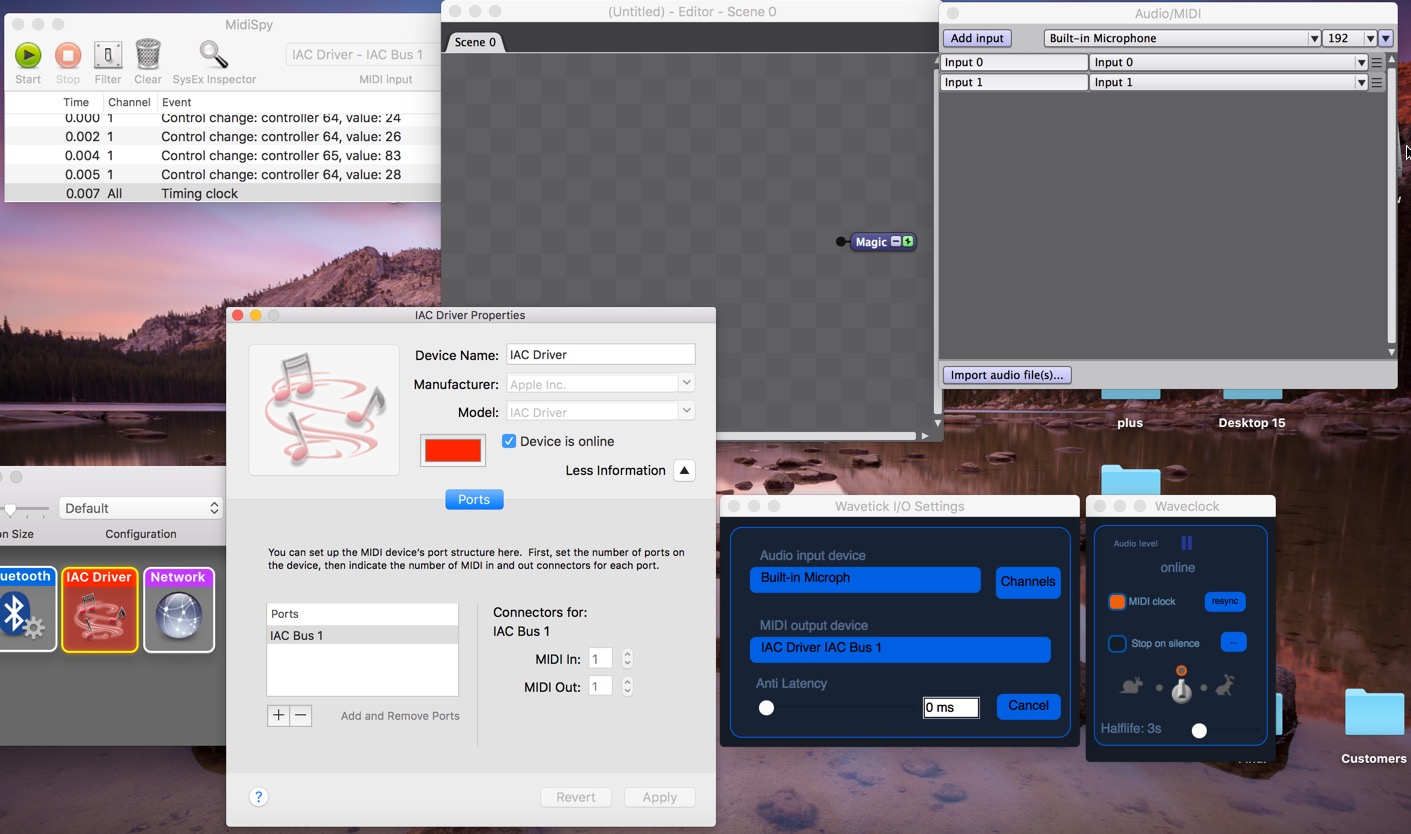Open the red device color swatch
The image size is (1411, 834).
point(453,450)
